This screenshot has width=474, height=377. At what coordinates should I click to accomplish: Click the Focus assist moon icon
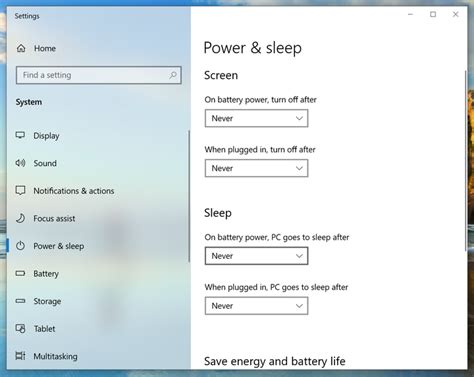coord(21,218)
